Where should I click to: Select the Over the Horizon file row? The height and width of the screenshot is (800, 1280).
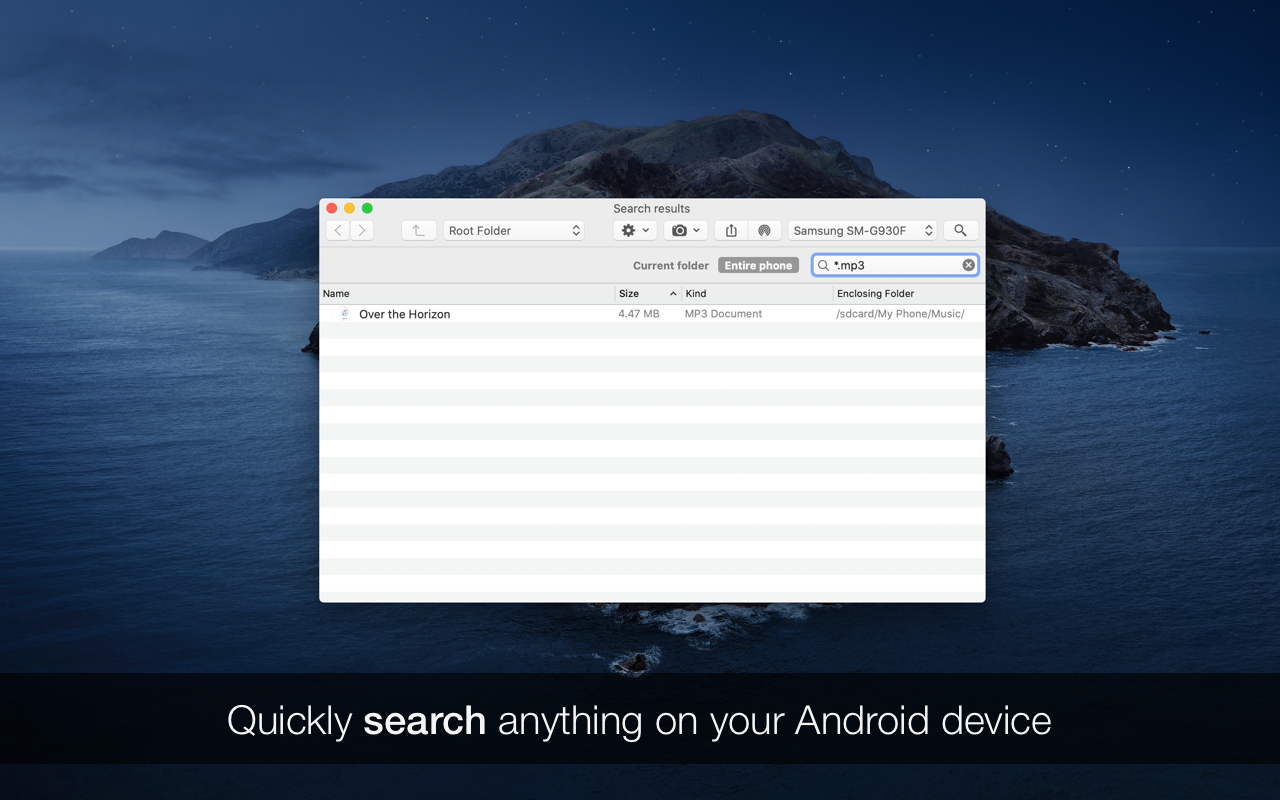[x=652, y=314]
